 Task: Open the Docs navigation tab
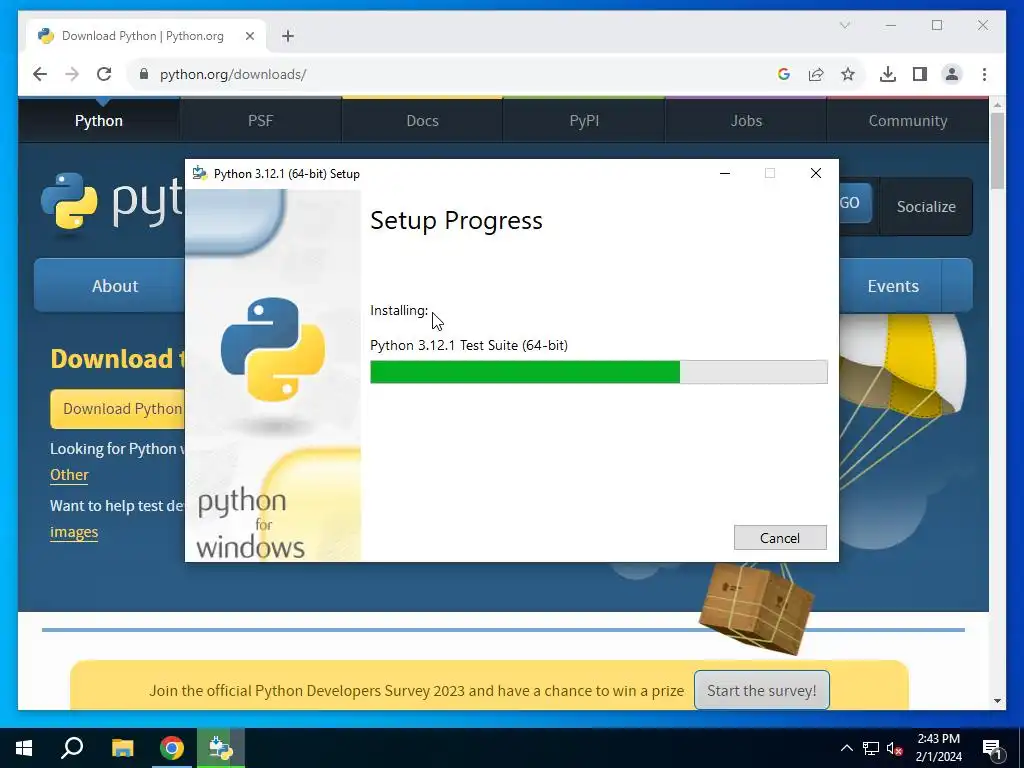tap(423, 121)
